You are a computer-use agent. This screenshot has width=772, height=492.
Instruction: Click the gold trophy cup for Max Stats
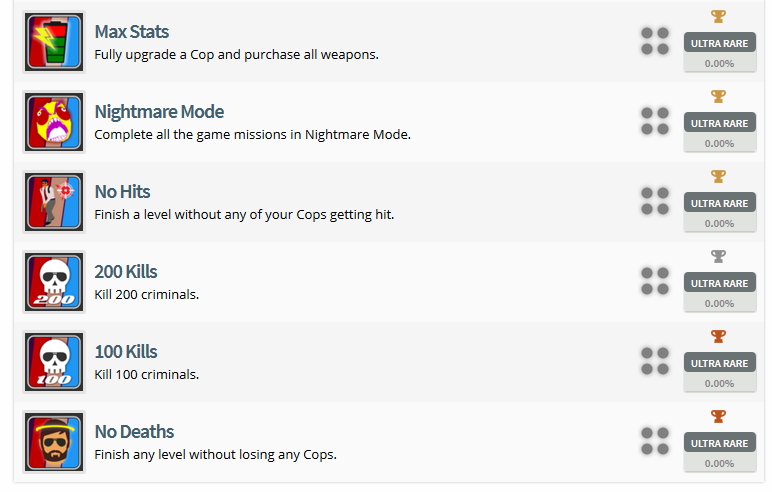[718, 16]
